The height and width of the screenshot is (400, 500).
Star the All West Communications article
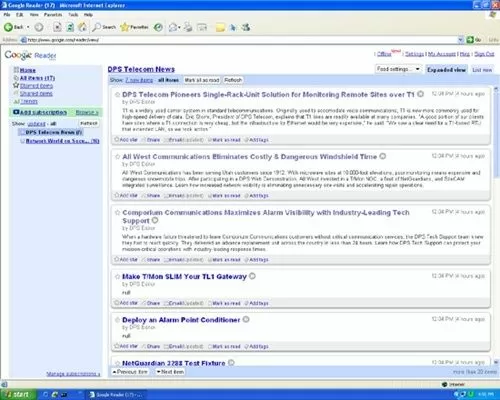pos(117,157)
